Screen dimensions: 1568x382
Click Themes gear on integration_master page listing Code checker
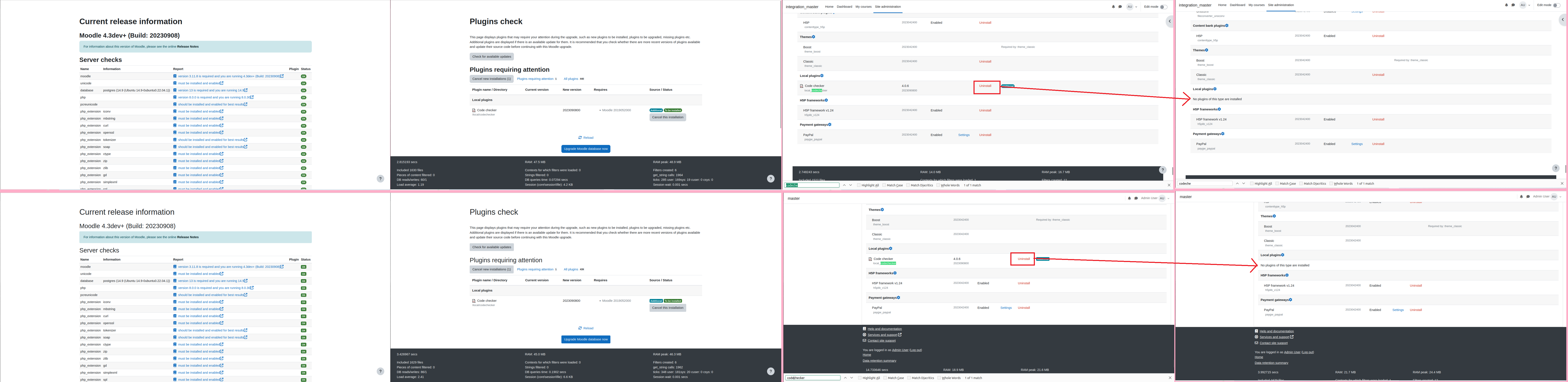pyautogui.click(x=814, y=37)
